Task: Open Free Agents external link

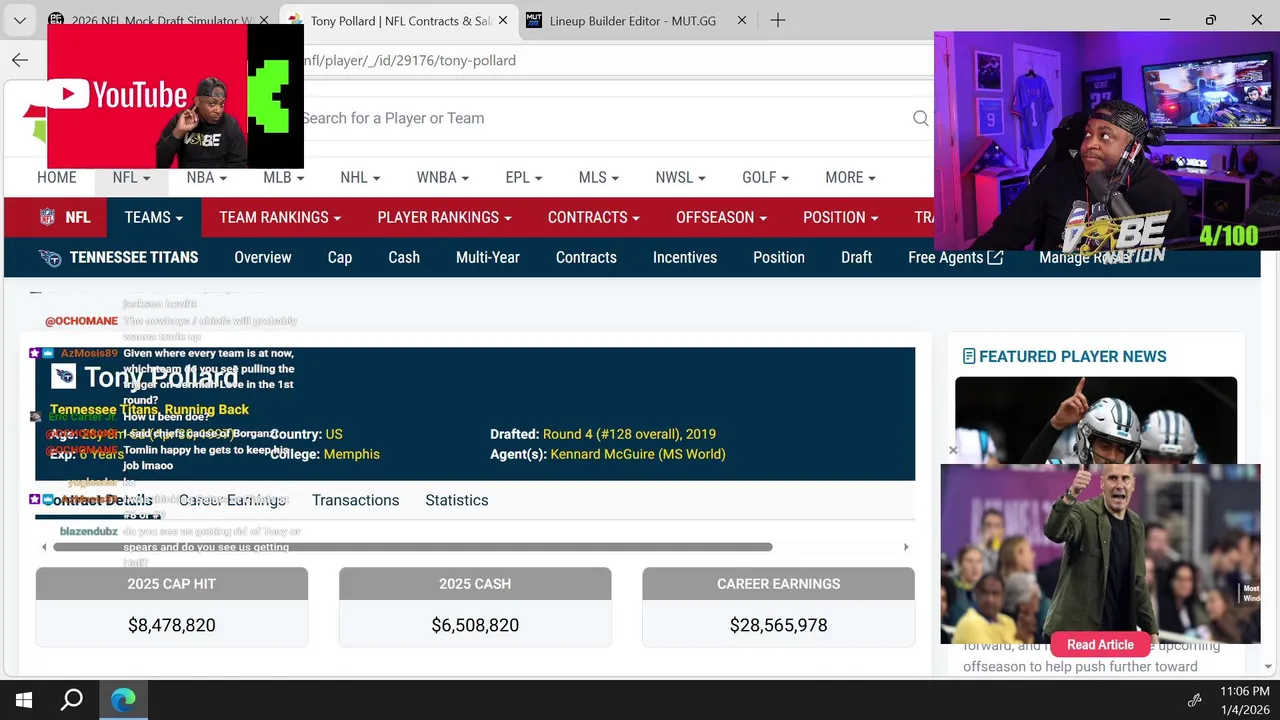Action: coord(955,257)
